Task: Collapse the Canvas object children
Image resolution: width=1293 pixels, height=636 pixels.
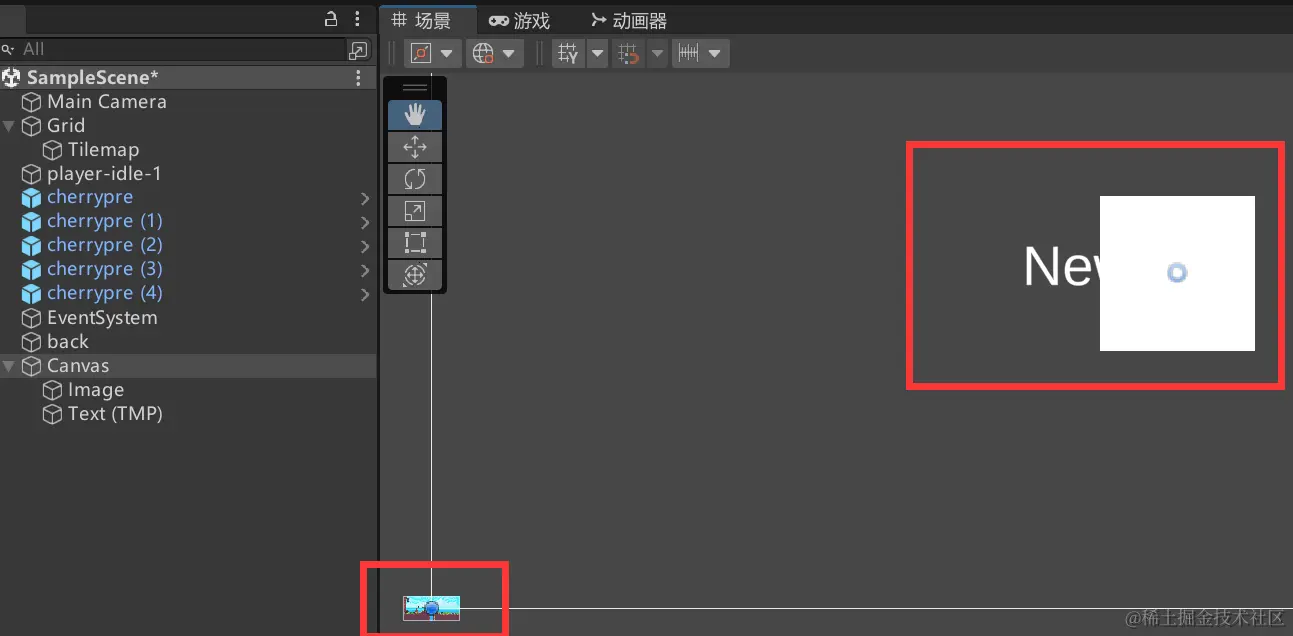Action: 9,366
